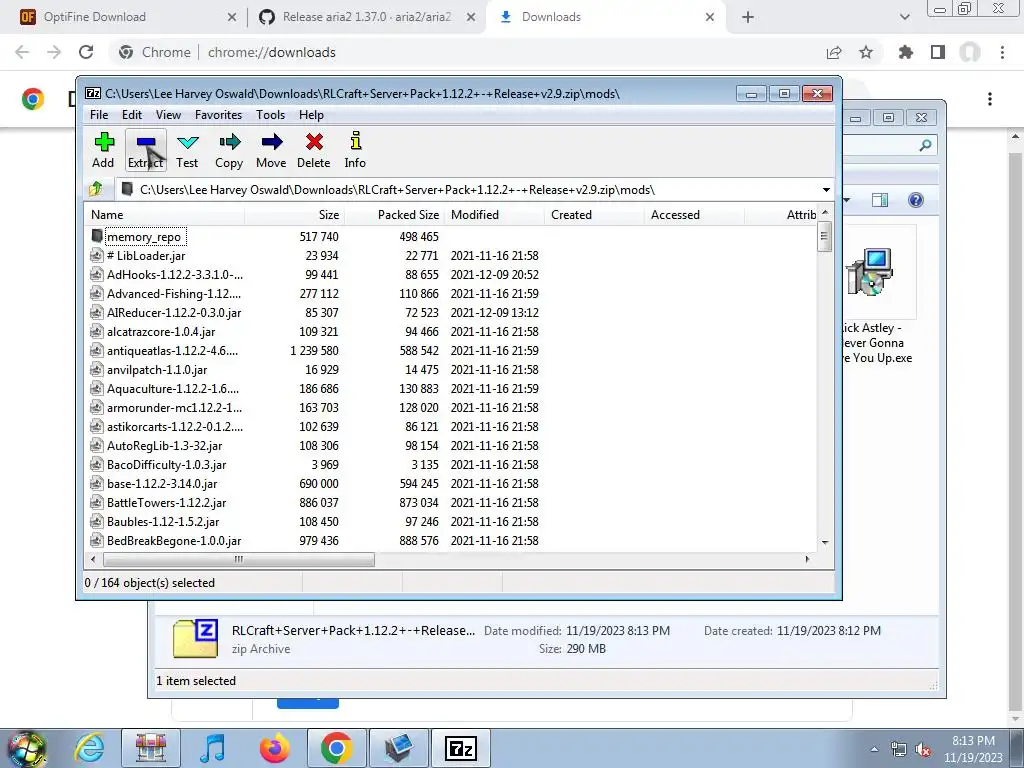Click the file list vertical scrollbar thumb
Image resolution: width=1024 pixels, height=768 pixels.
click(824, 236)
